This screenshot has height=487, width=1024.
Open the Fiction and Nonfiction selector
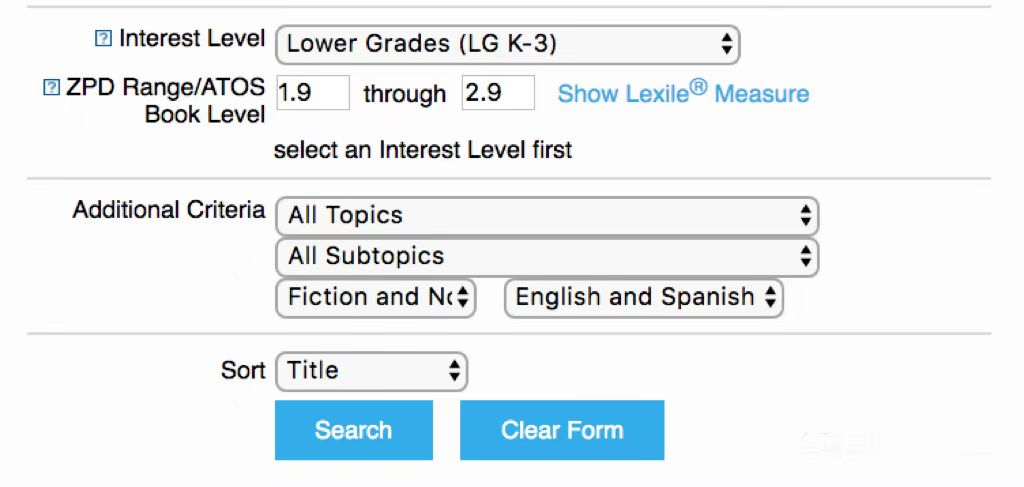375,298
